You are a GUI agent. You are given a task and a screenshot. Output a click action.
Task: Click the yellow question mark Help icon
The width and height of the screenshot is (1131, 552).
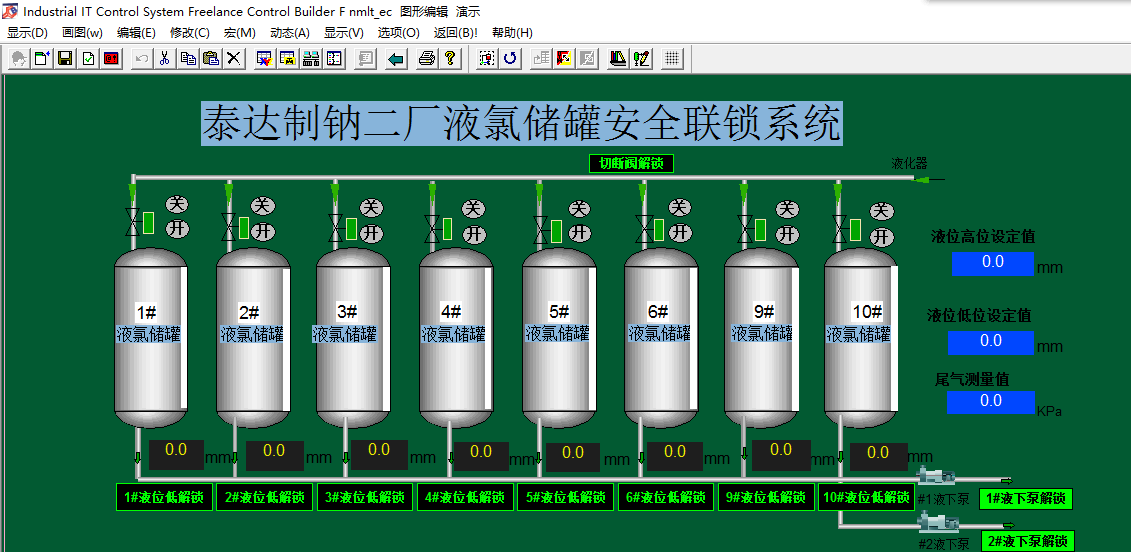tap(450, 59)
